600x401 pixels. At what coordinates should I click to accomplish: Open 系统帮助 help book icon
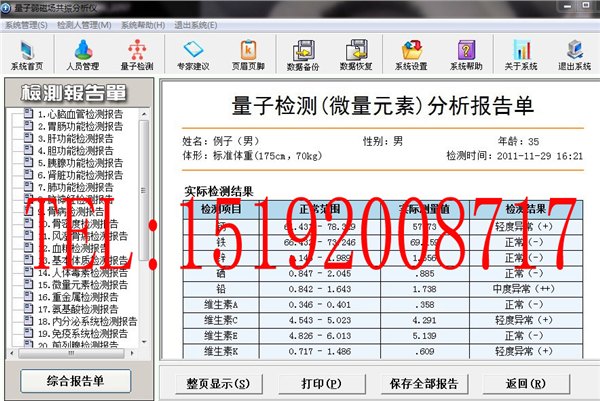click(466, 55)
